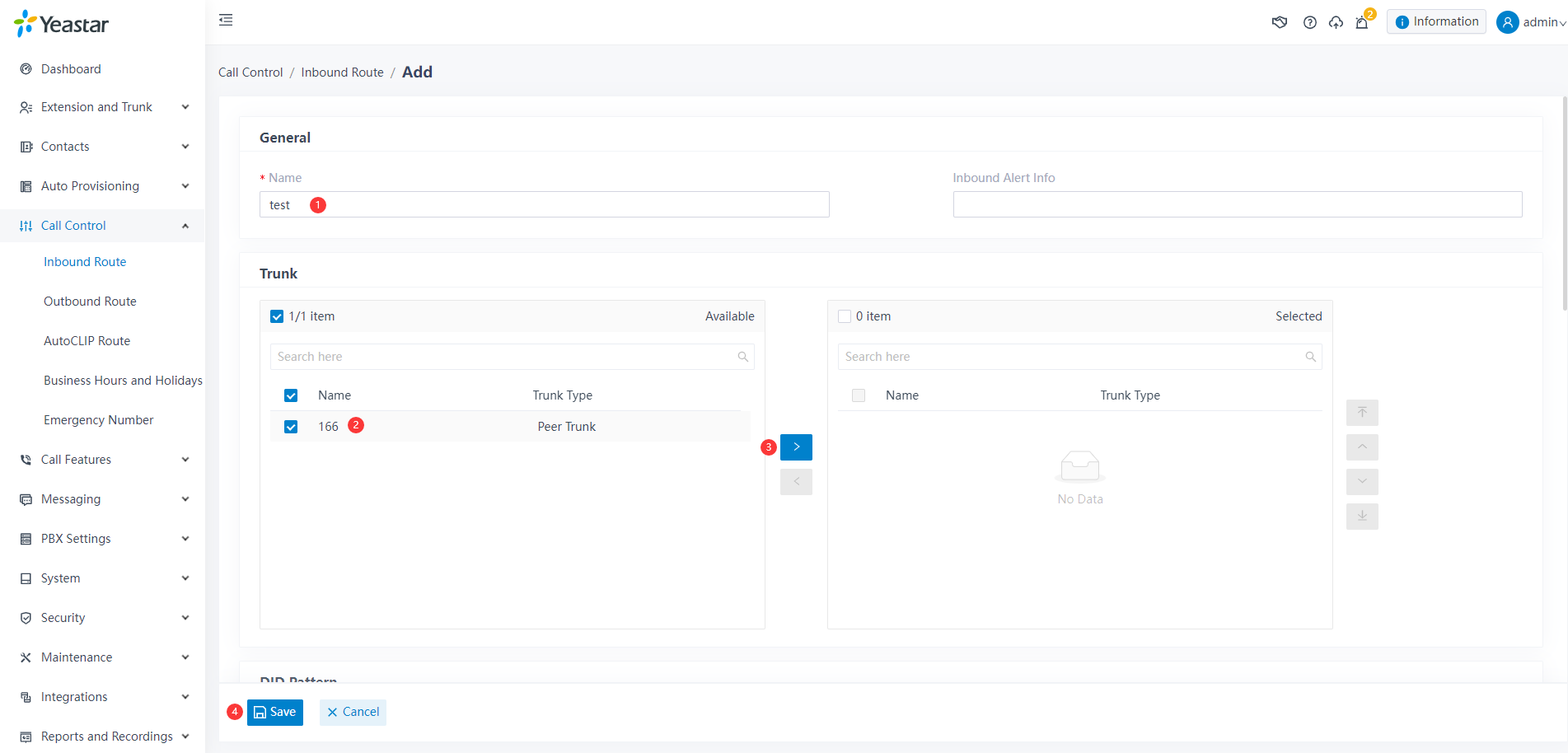
Task: Cancel adding the inbound route
Action: pos(353,712)
